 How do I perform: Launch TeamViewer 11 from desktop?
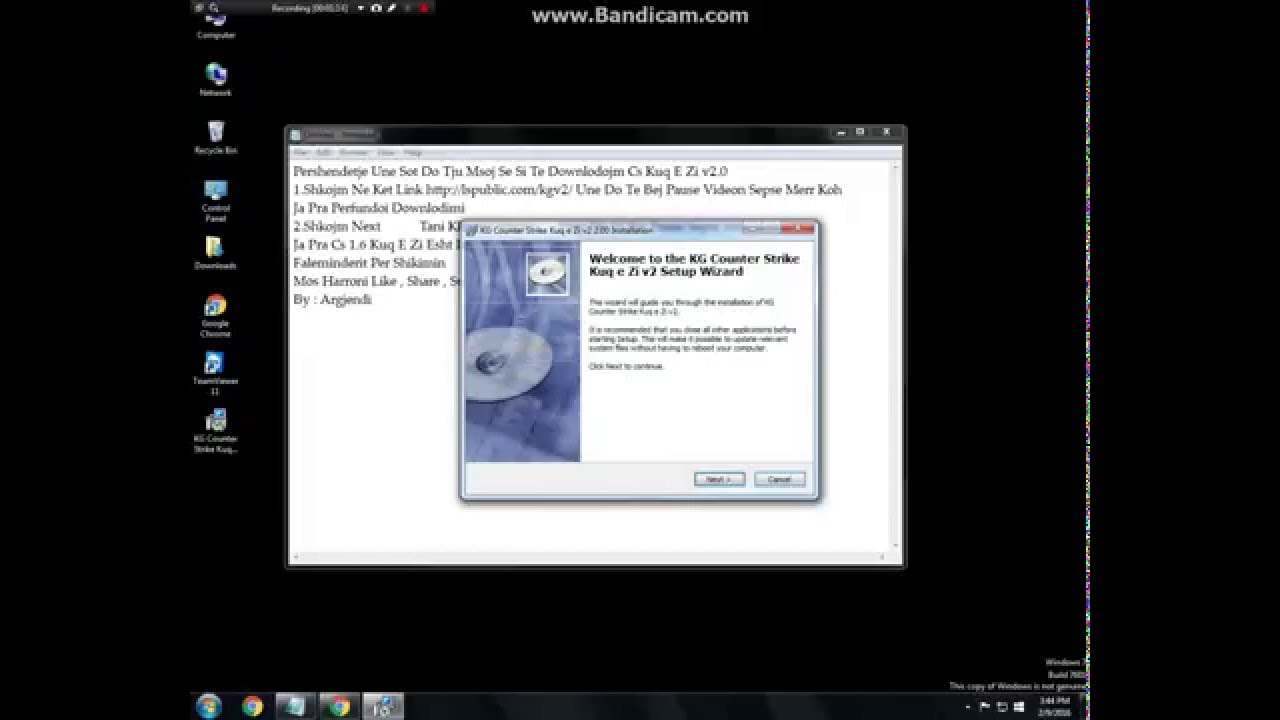pyautogui.click(x=216, y=374)
